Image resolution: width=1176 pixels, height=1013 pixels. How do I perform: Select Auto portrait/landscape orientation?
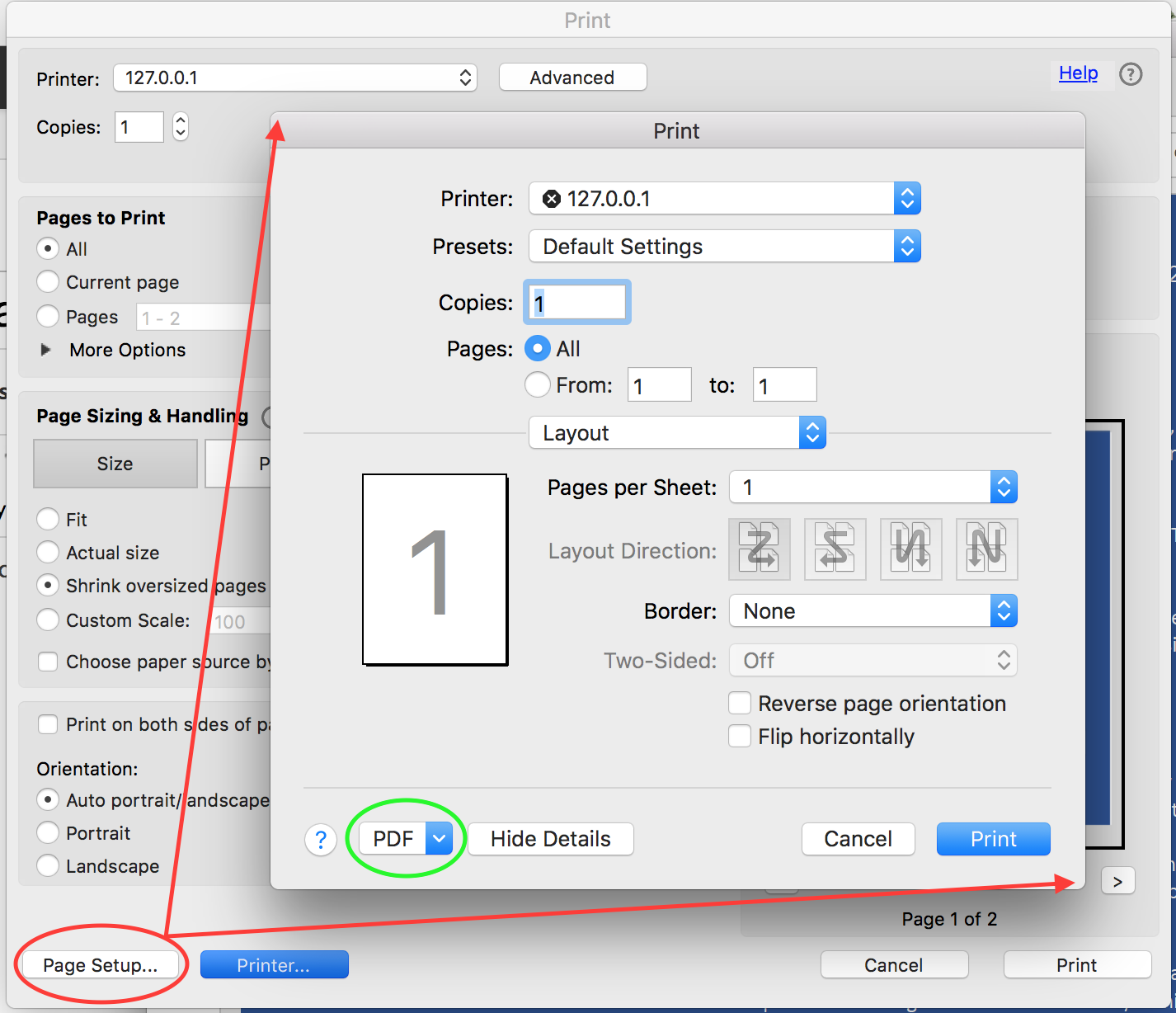(x=48, y=799)
